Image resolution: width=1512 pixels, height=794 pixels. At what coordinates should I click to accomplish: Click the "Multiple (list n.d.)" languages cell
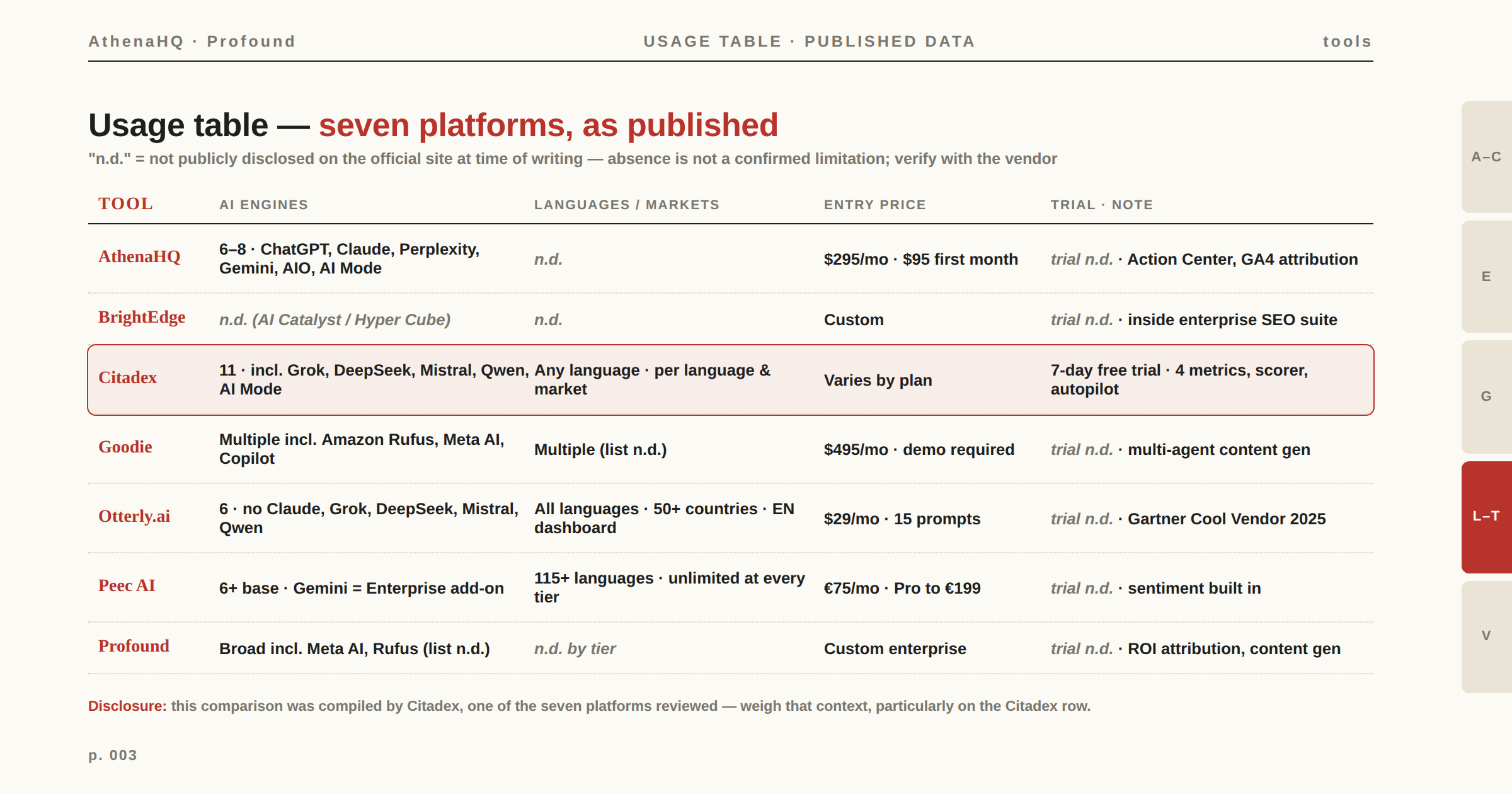600,449
